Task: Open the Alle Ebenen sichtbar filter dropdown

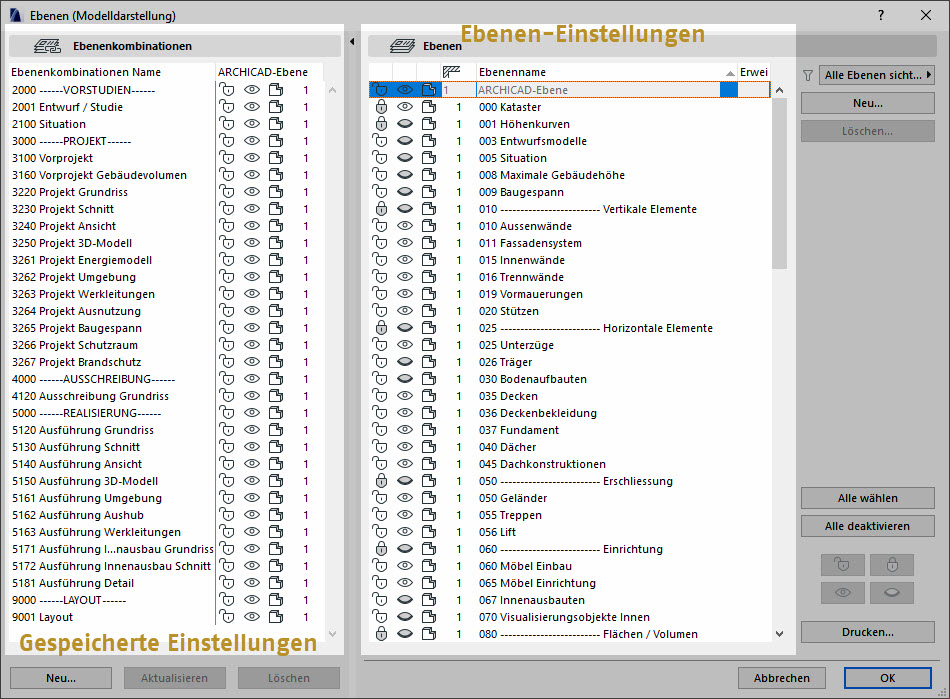Action: (877, 75)
